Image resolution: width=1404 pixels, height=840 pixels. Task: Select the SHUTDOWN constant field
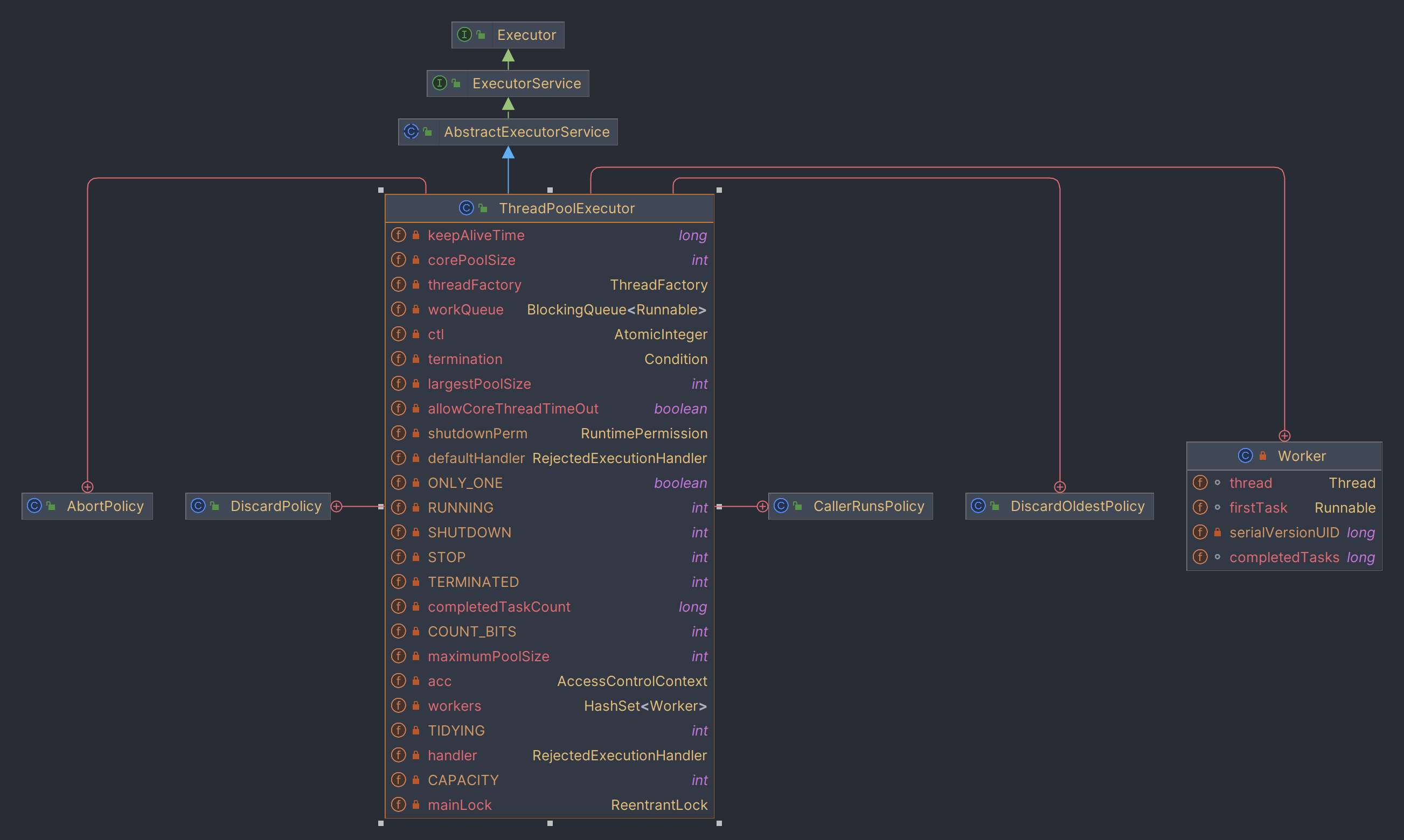(x=549, y=532)
